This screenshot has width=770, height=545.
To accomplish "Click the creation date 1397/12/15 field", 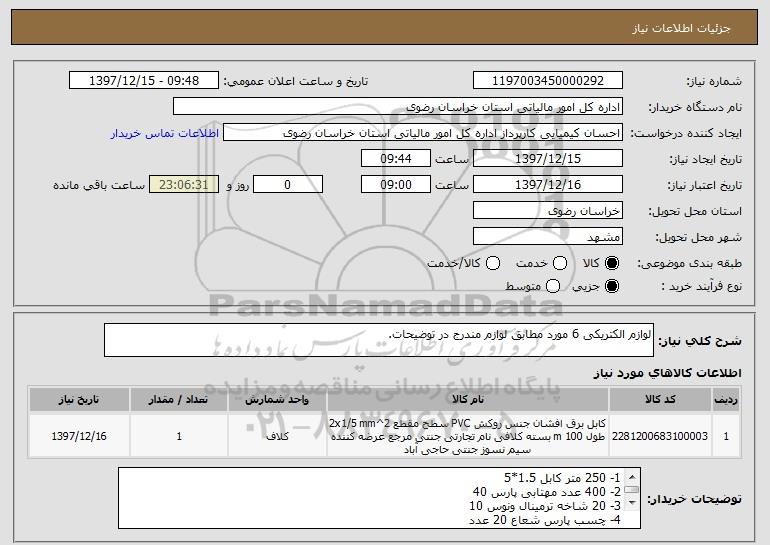I will [548, 159].
